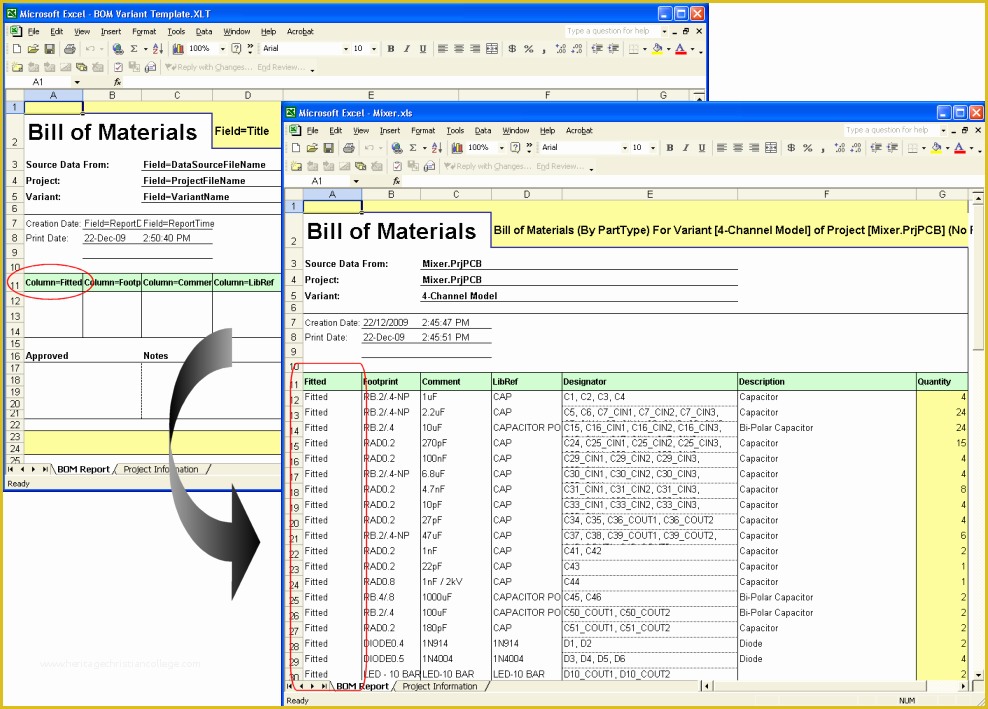Open Chart Wizard in BOM Variant Template window

pyautogui.click(x=178, y=49)
